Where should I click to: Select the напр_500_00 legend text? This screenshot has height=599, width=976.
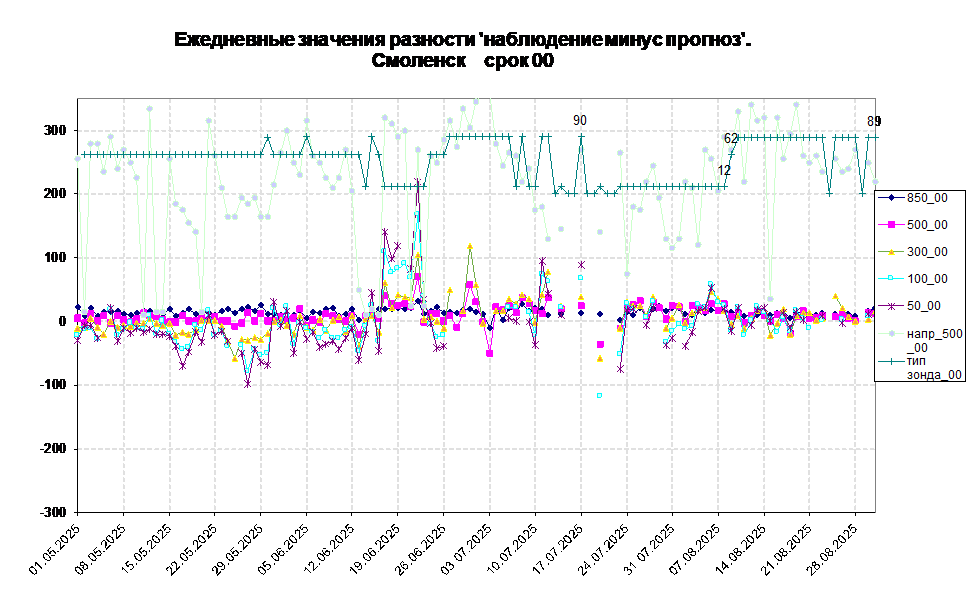(934, 340)
